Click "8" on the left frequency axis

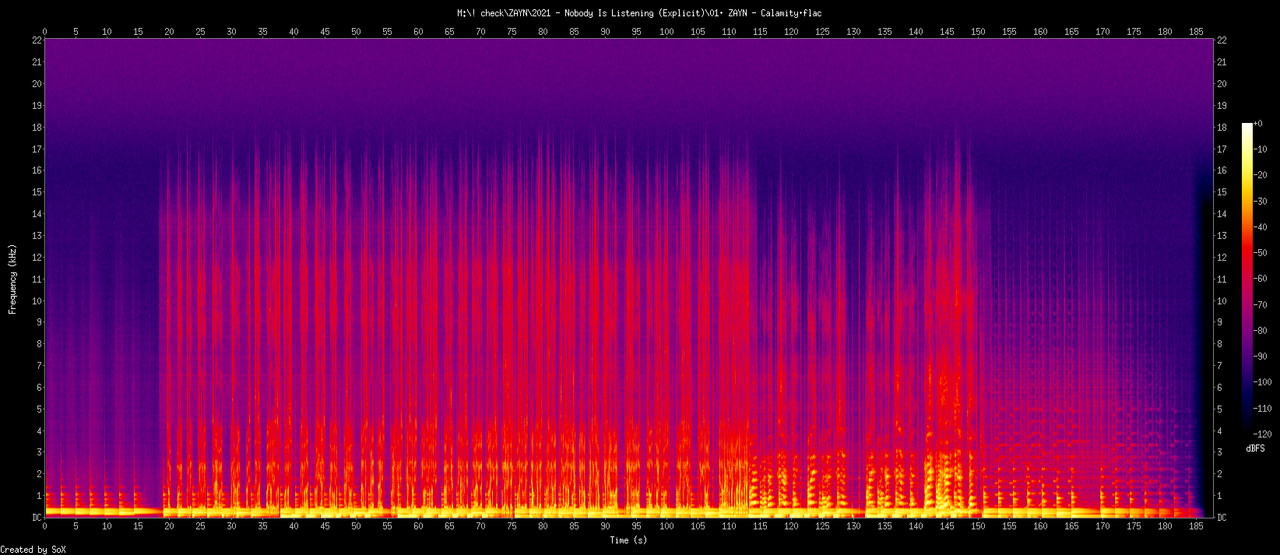39,344
